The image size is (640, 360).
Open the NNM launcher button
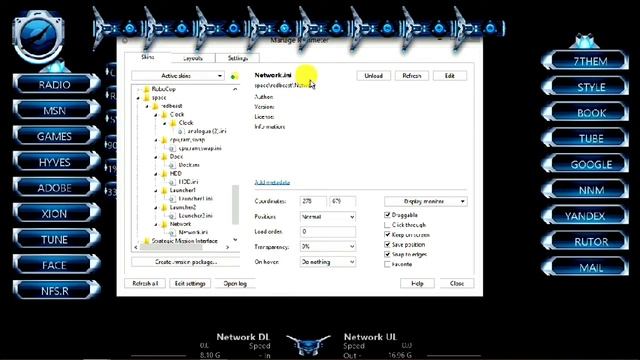click(x=586, y=190)
